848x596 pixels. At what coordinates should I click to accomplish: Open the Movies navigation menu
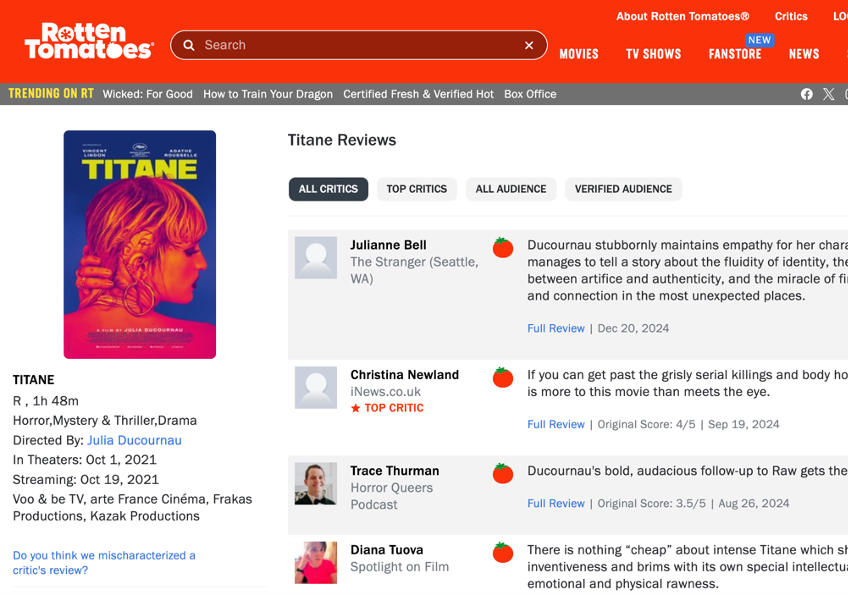tap(579, 54)
